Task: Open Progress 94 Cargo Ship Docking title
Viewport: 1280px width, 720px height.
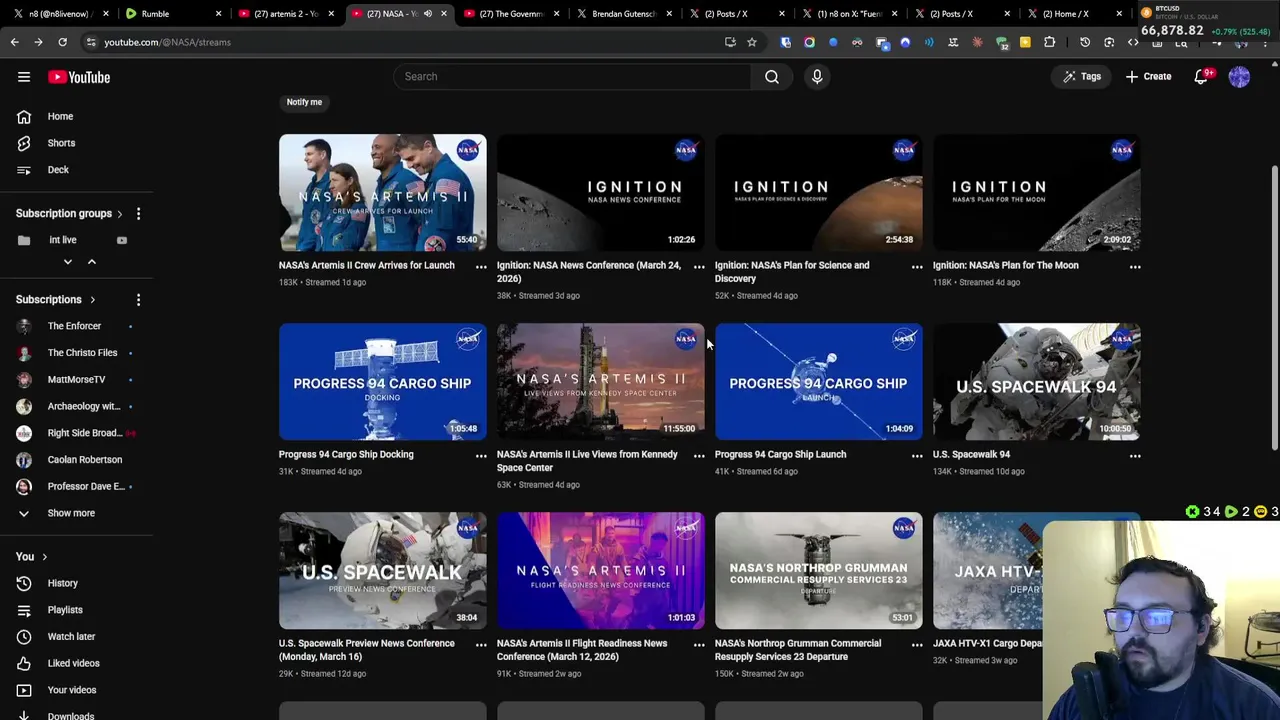Action: [x=346, y=454]
